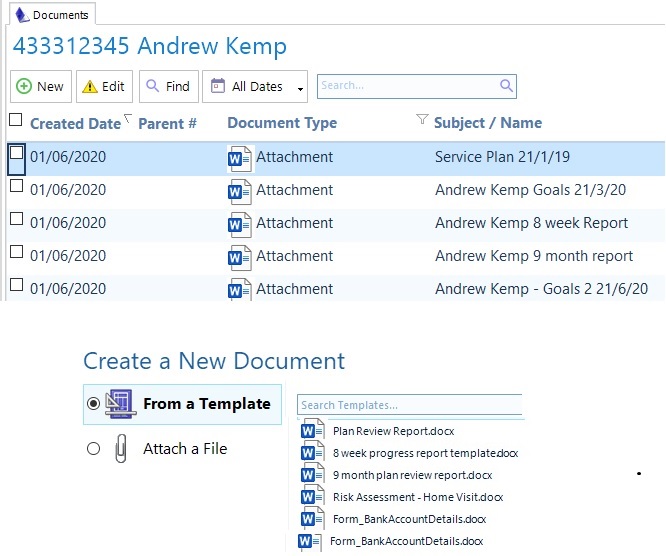Image resolution: width=666 pixels, height=556 pixels.
Task: Click Word icon of 8 week Report row
Action: (240, 224)
